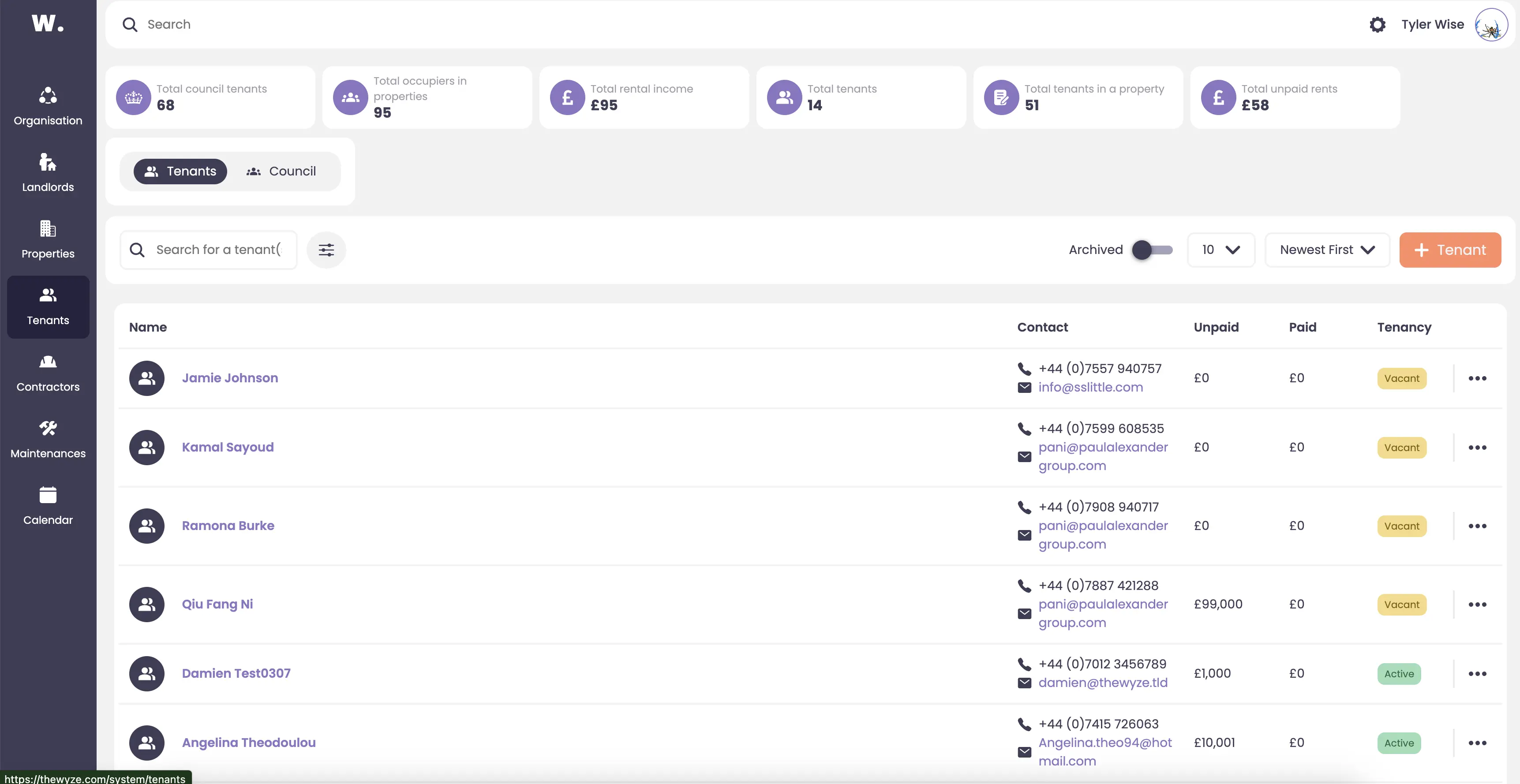Open the Properties sidebar icon
This screenshot has width=1520, height=784.
[x=48, y=239]
